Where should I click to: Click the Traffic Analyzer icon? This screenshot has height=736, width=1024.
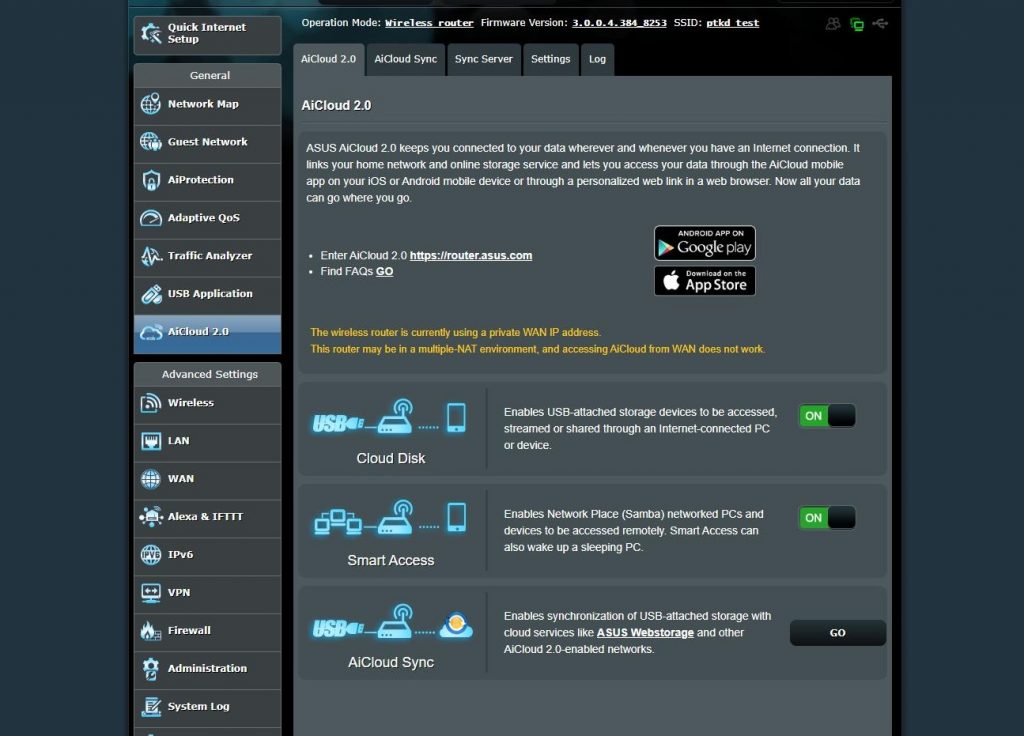click(151, 255)
